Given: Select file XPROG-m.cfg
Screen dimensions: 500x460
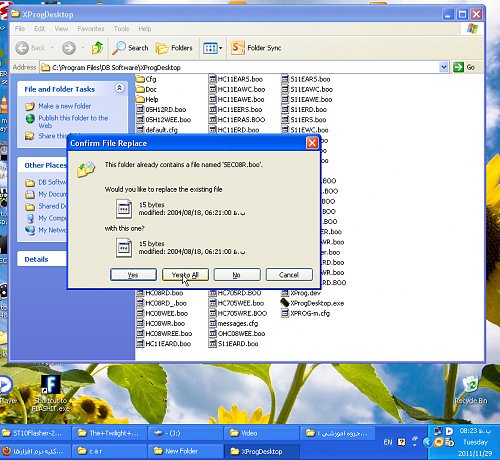Looking at the screenshot, I should tap(306, 313).
